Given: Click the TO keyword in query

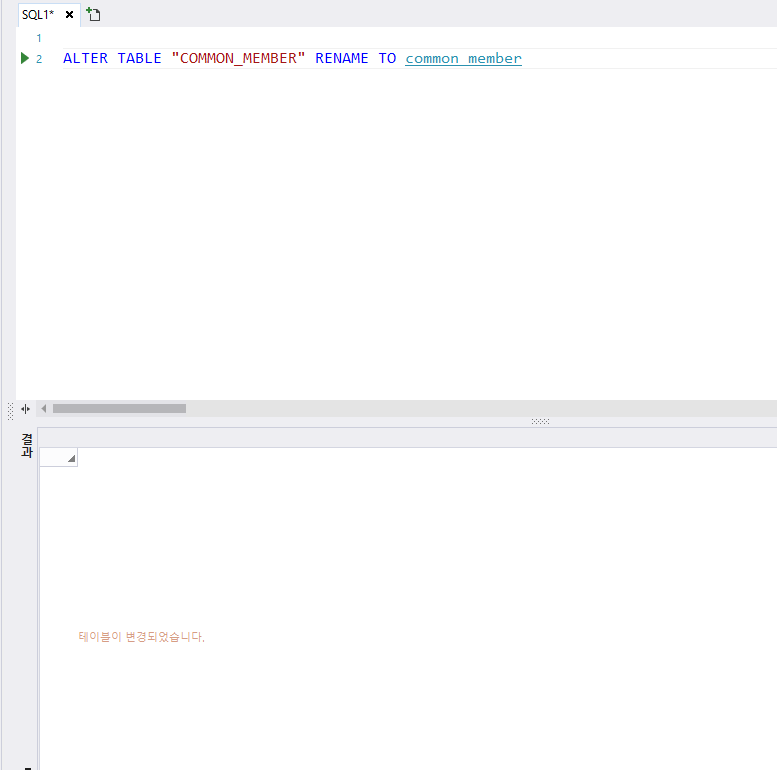Looking at the screenshot, I should pyautogui.click(x=387, y=58).
